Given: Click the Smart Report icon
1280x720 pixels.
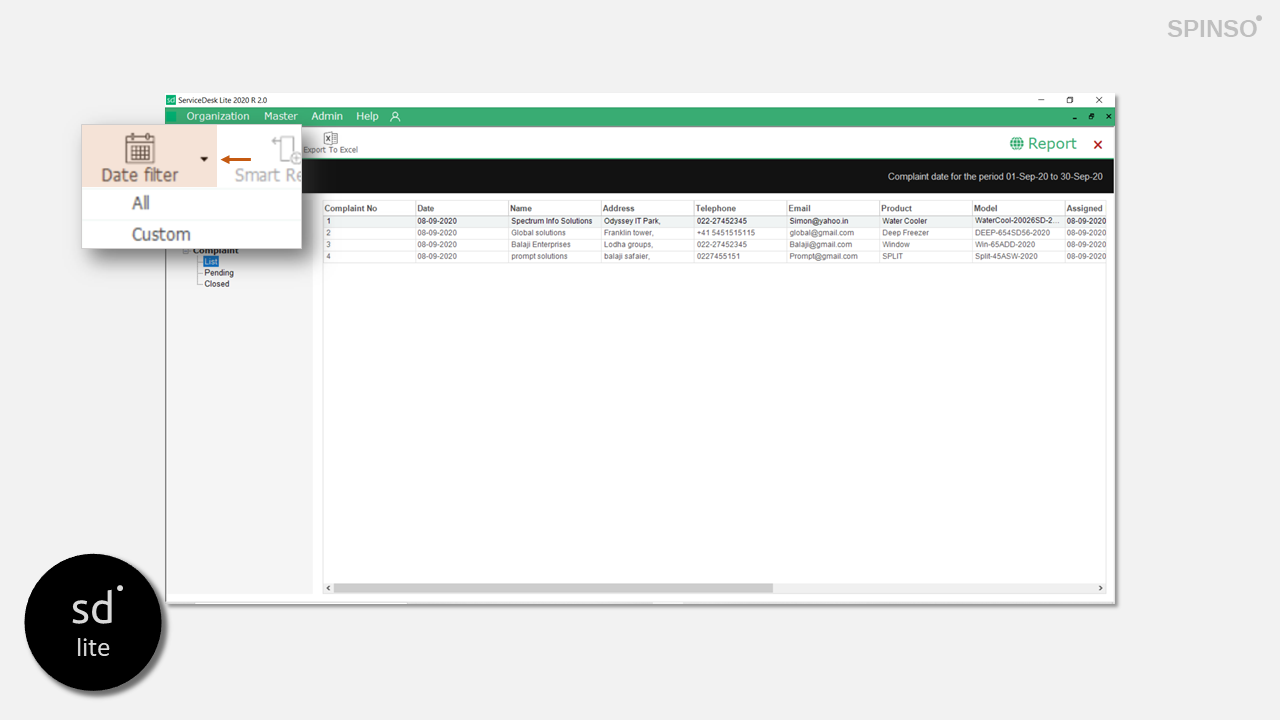Looking at the screenshot, I should 284,150.
